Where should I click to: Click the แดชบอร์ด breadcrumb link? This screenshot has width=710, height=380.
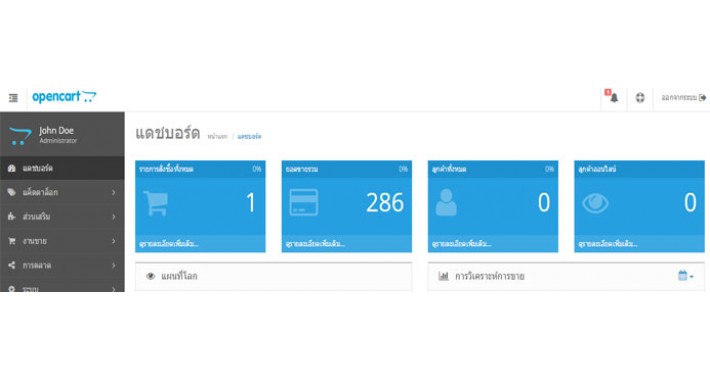pos(249,136)
